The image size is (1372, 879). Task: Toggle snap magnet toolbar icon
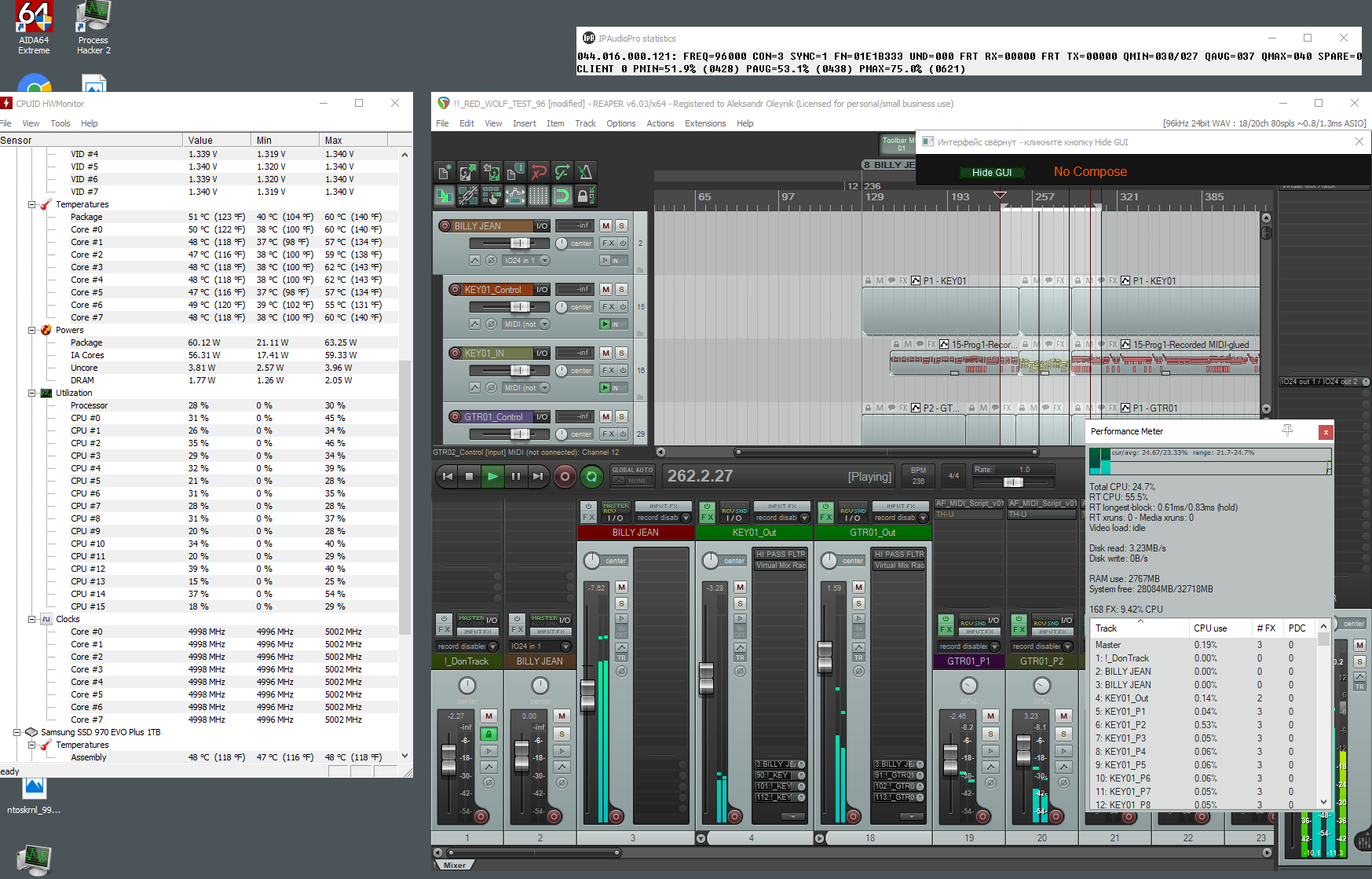[562, 196]
